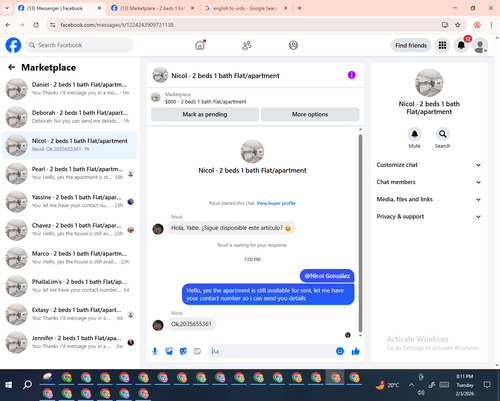Image resolution: width=500 pixels, height=401 pixels.
Task: Open Pearl's conversation
Action: [70, 173]
